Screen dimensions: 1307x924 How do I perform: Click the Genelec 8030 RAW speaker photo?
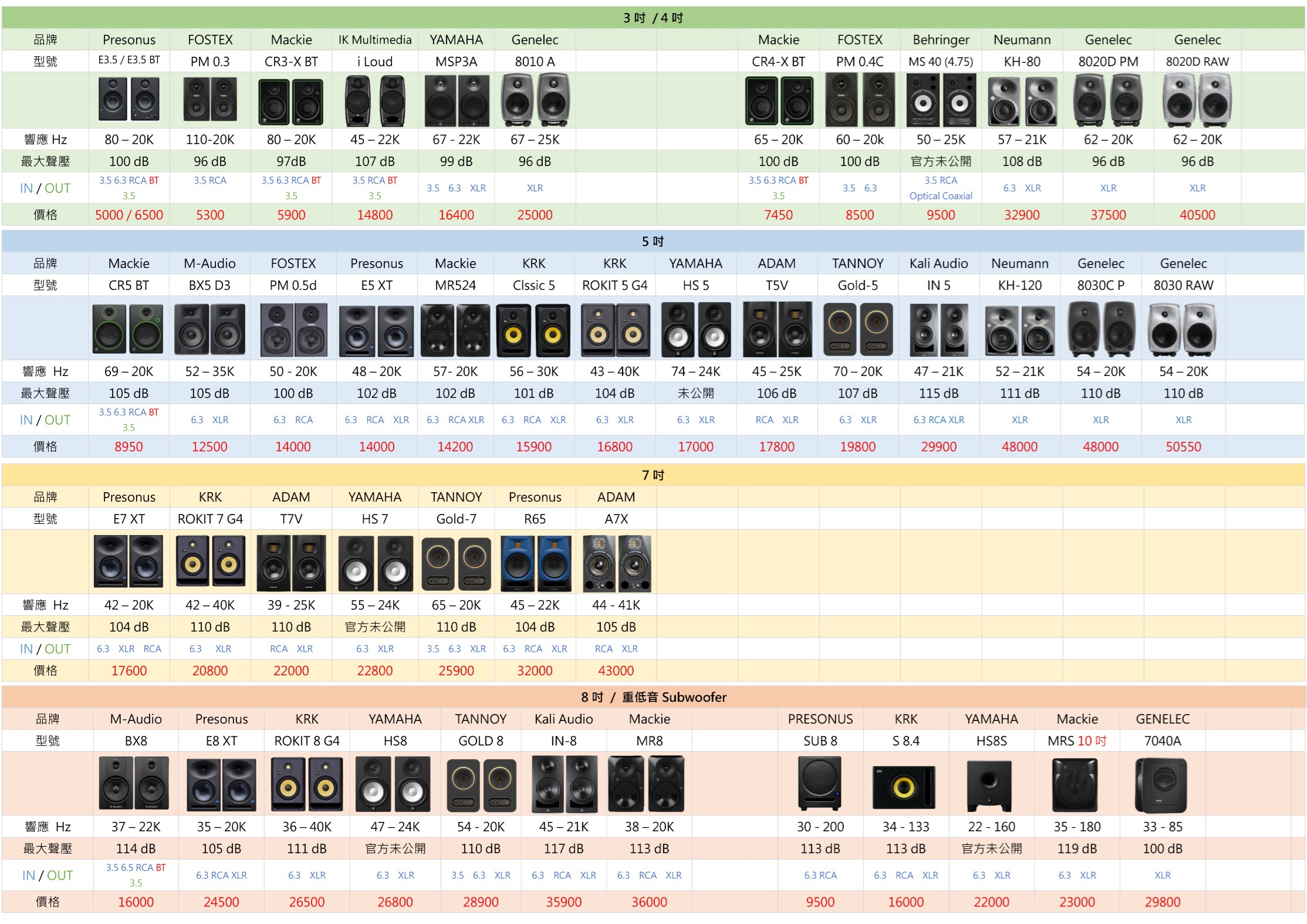(1183, 330)
